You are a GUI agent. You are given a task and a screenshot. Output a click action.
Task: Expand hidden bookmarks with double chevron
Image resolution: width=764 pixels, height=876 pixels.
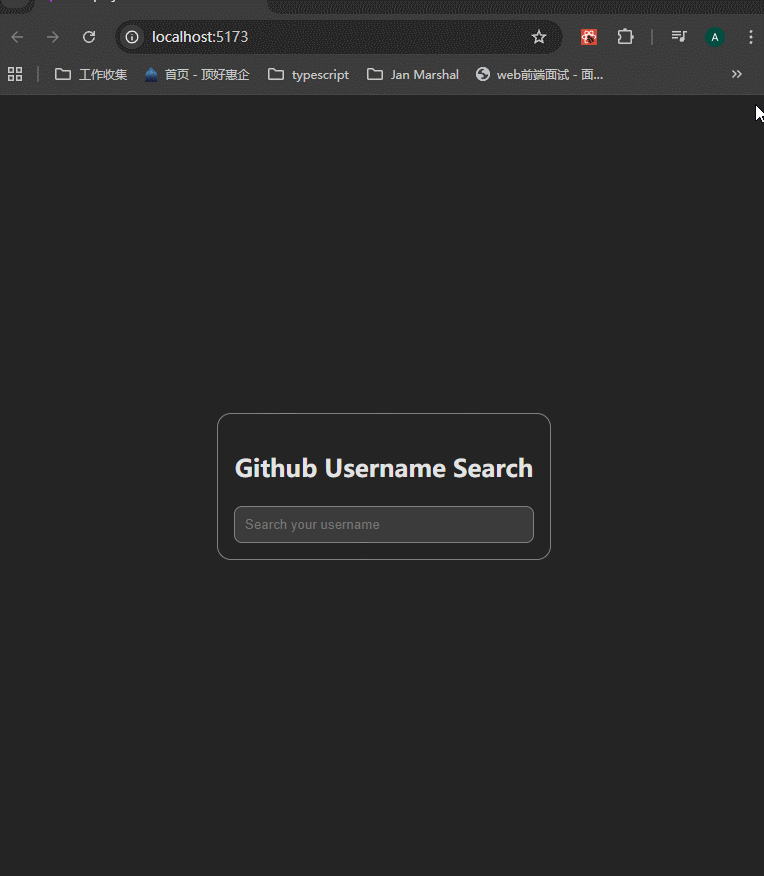pyautogui.click(x=737, y=74)
